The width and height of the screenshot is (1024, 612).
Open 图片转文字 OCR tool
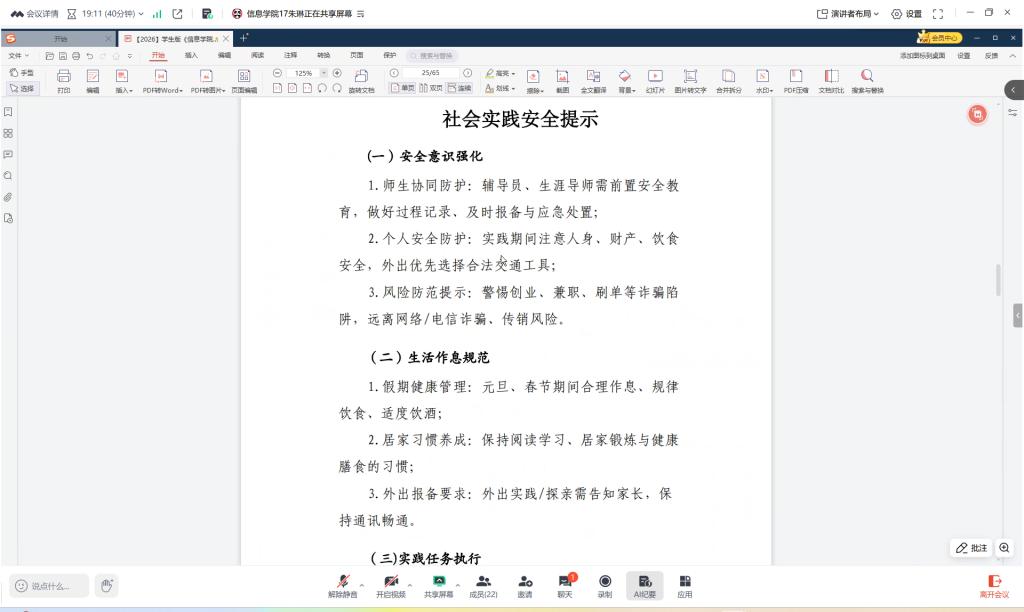(x=690, y=80)
